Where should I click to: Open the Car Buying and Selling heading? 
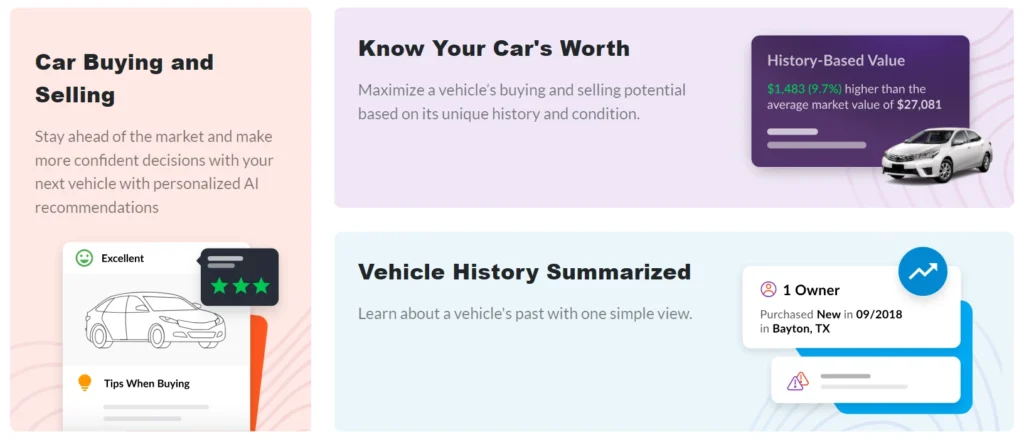124,78
